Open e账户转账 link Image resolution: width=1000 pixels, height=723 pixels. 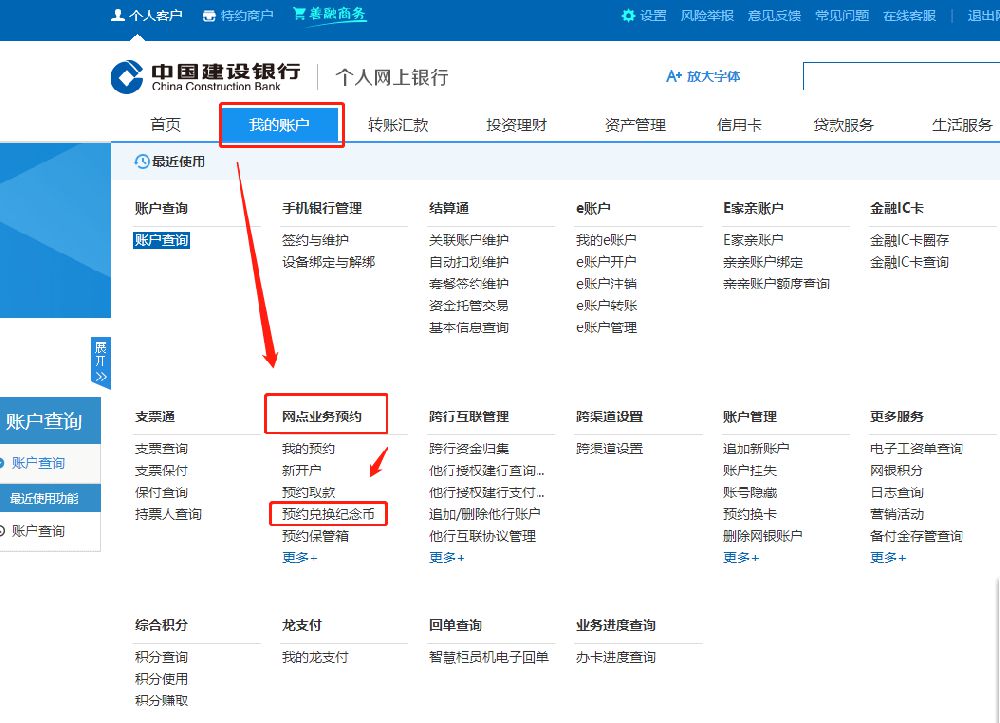pos(607,305)
